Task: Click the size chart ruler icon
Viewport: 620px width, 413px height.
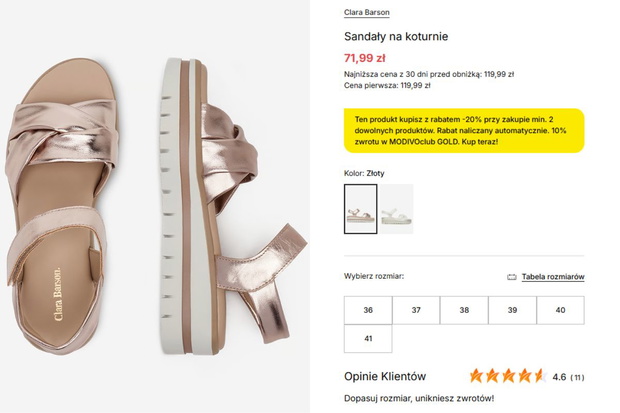Action: 512,277
